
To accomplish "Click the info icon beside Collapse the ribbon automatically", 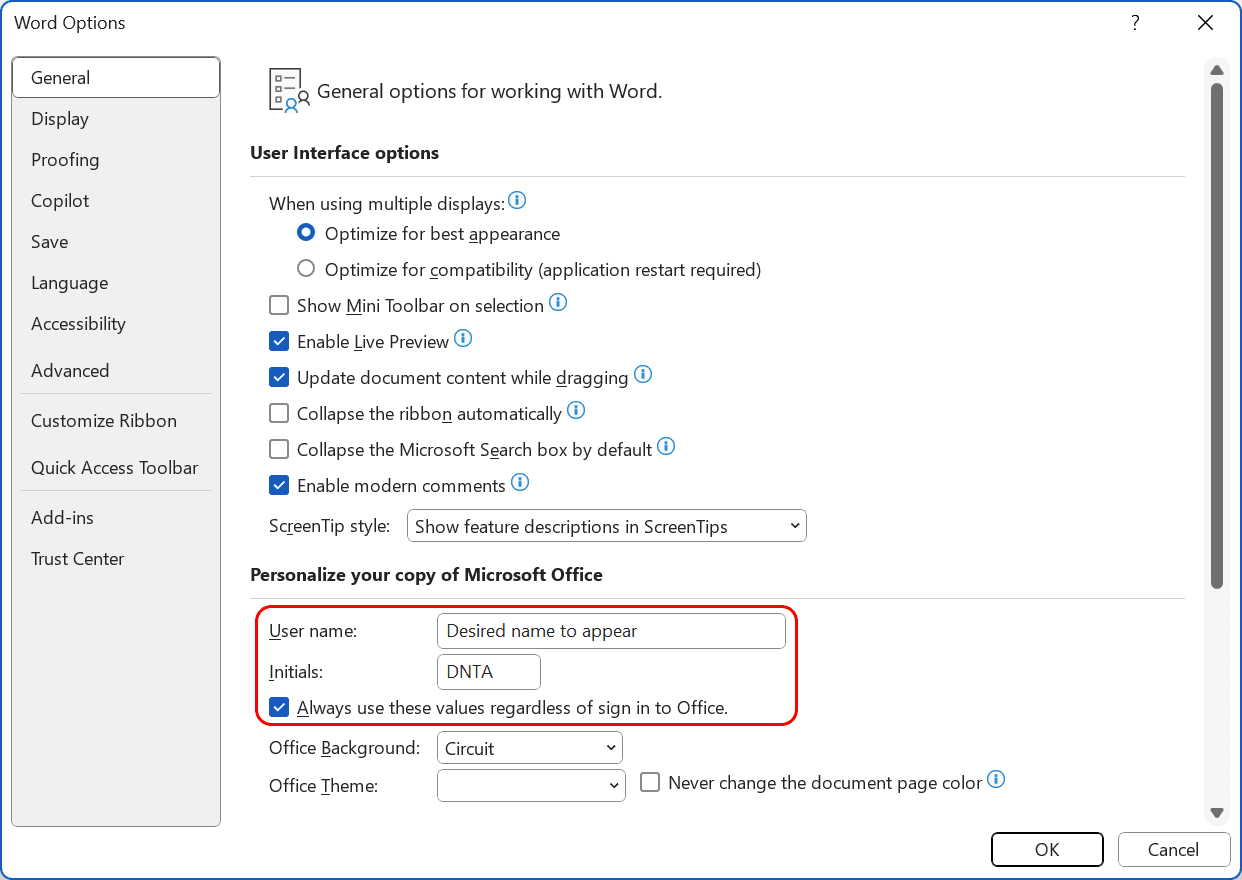I will pyautogui.click(x=576, y=411).
